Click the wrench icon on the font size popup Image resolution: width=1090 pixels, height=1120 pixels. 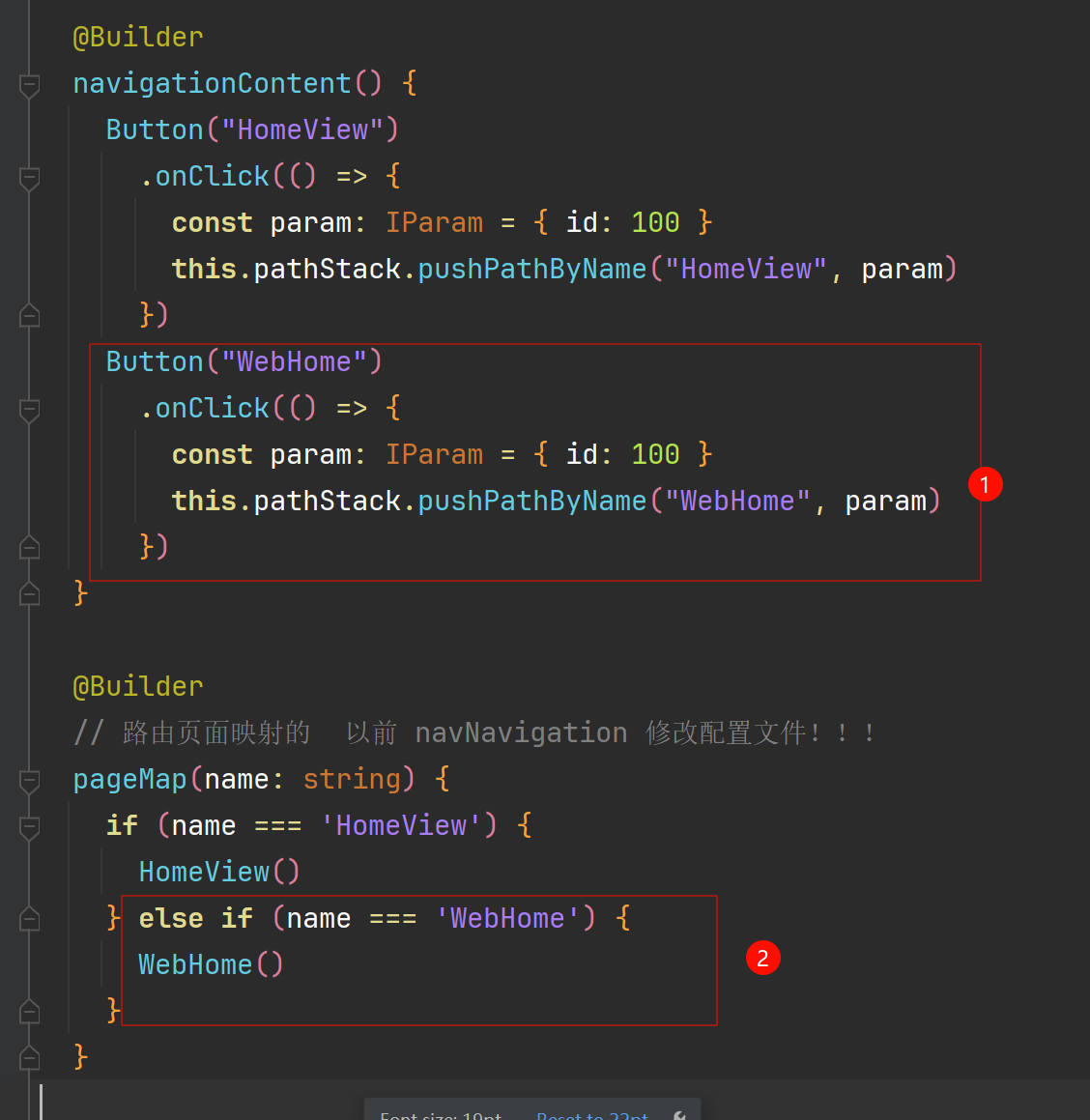pos(679,1114)
